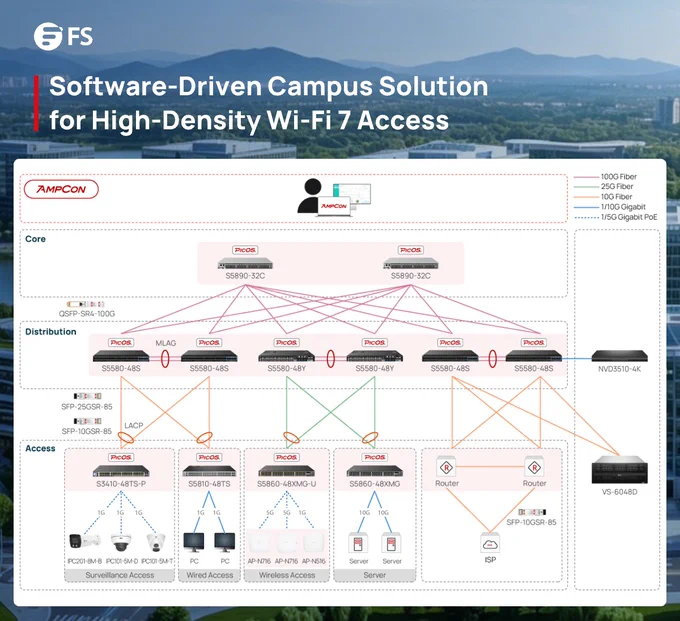
Task: Click the AP-N516 text label
Action: (314, 561)
